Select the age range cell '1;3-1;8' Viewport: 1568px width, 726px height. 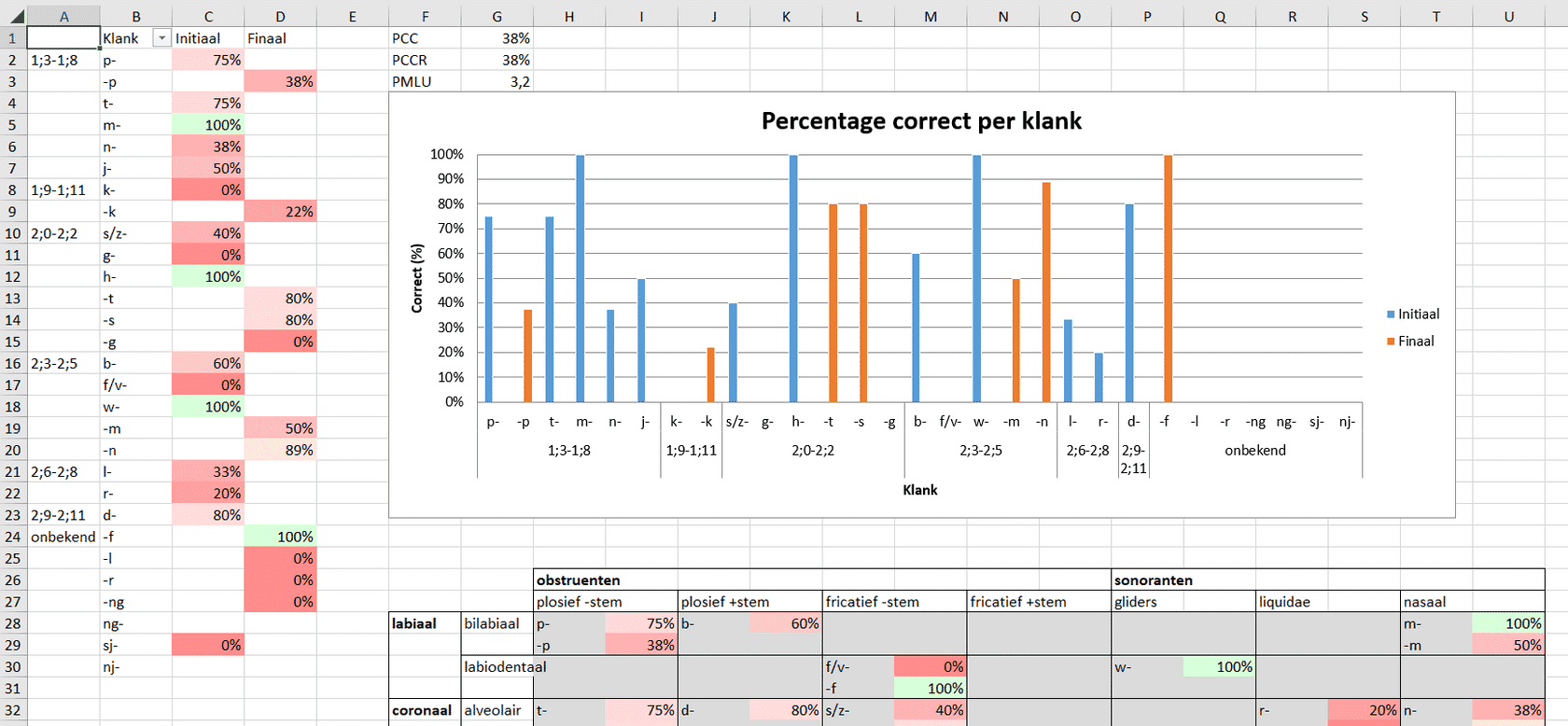point(63,60)
